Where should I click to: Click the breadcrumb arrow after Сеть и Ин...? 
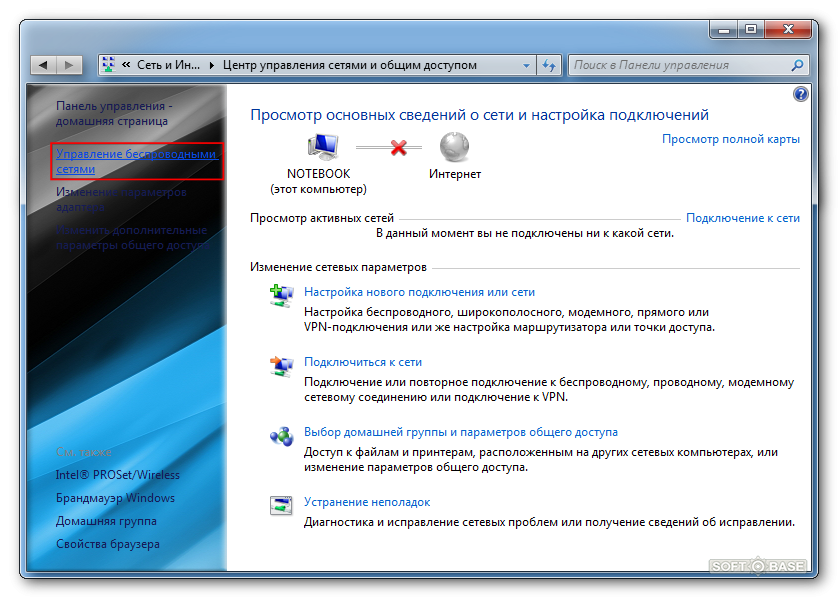212,65
